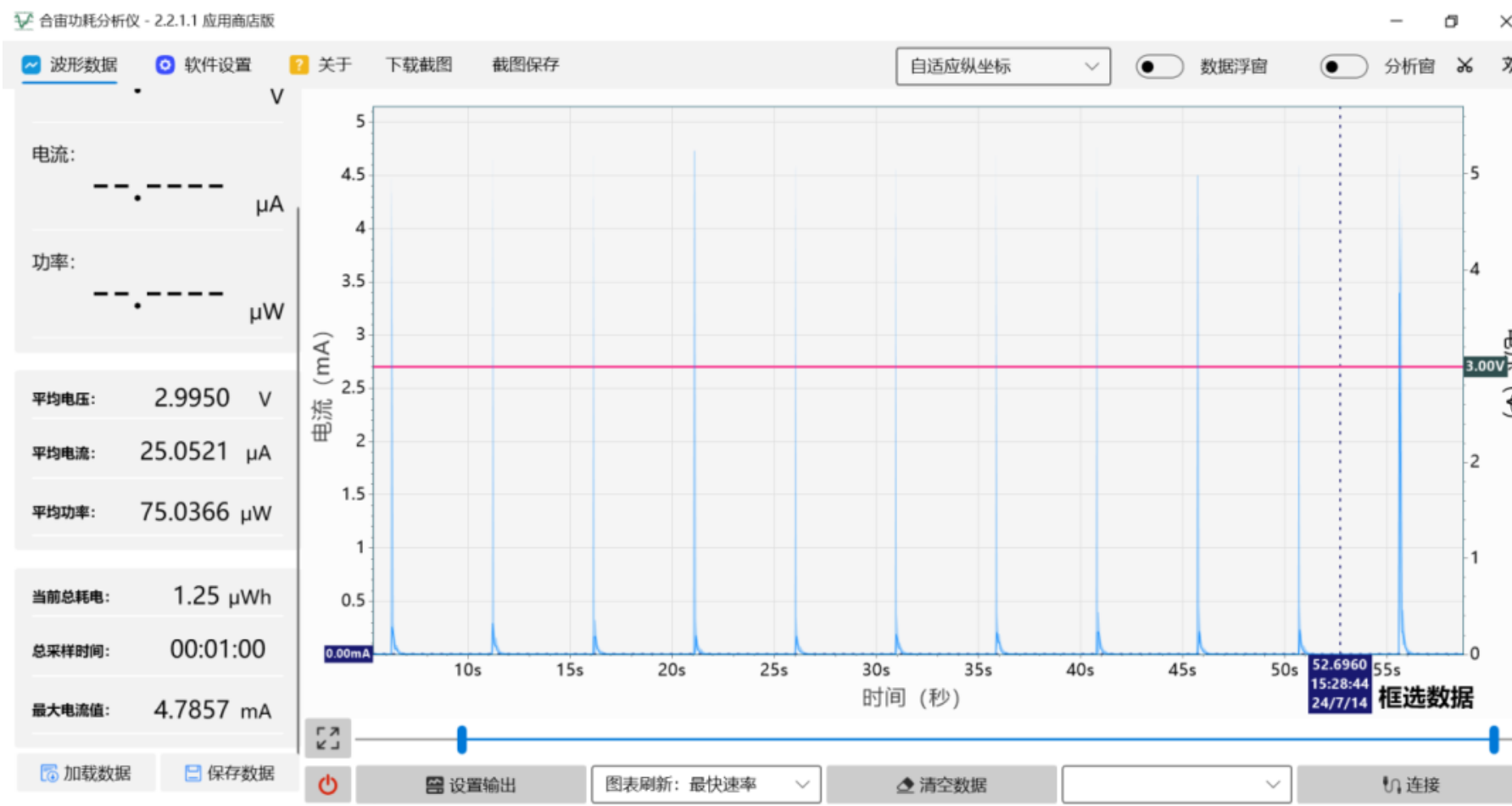The image size is (1512, 806).
Task: Click the 设置输出 button
Action: (x=471, y=785)
